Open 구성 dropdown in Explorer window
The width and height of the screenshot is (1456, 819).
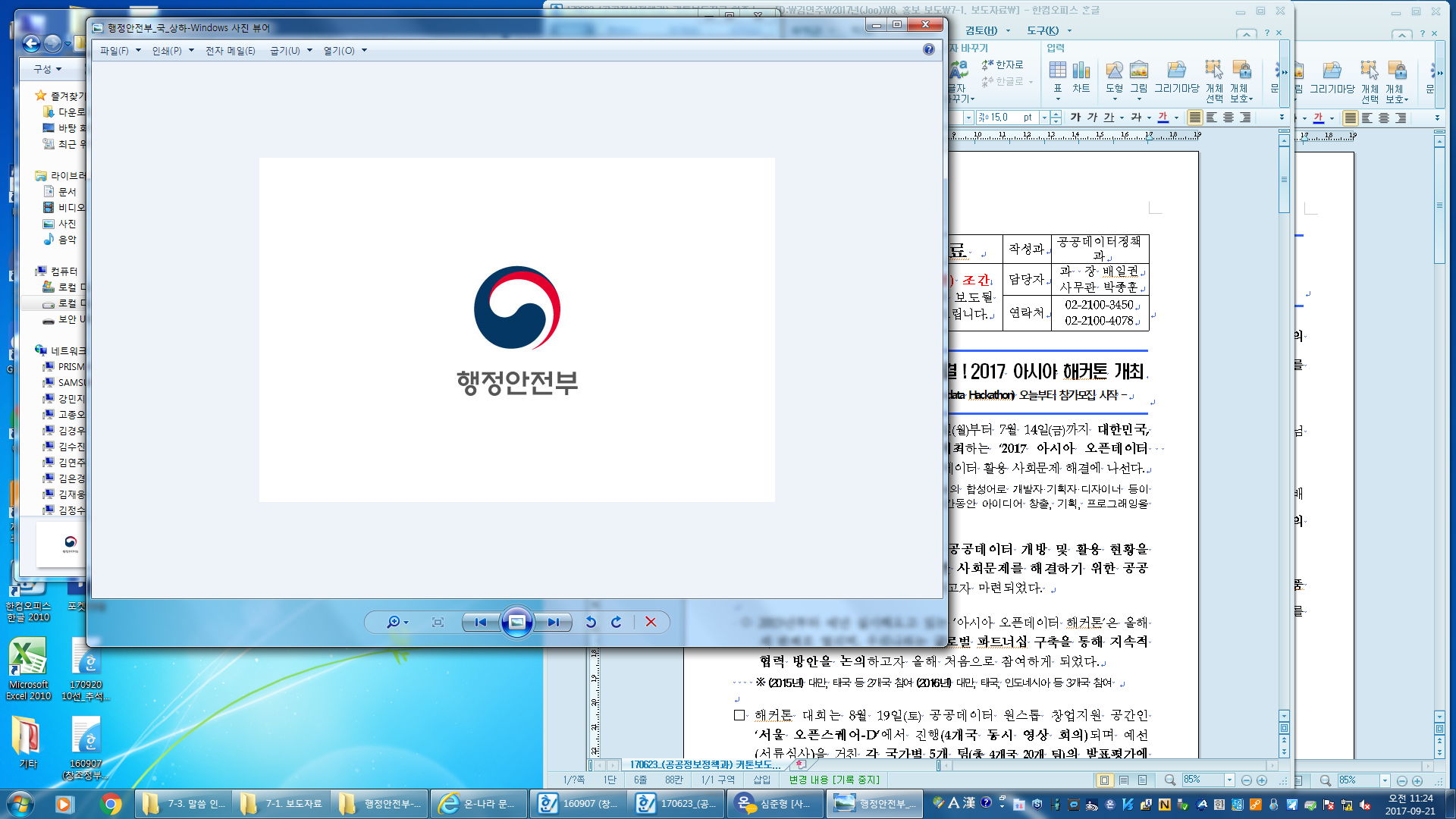point(47,69)
